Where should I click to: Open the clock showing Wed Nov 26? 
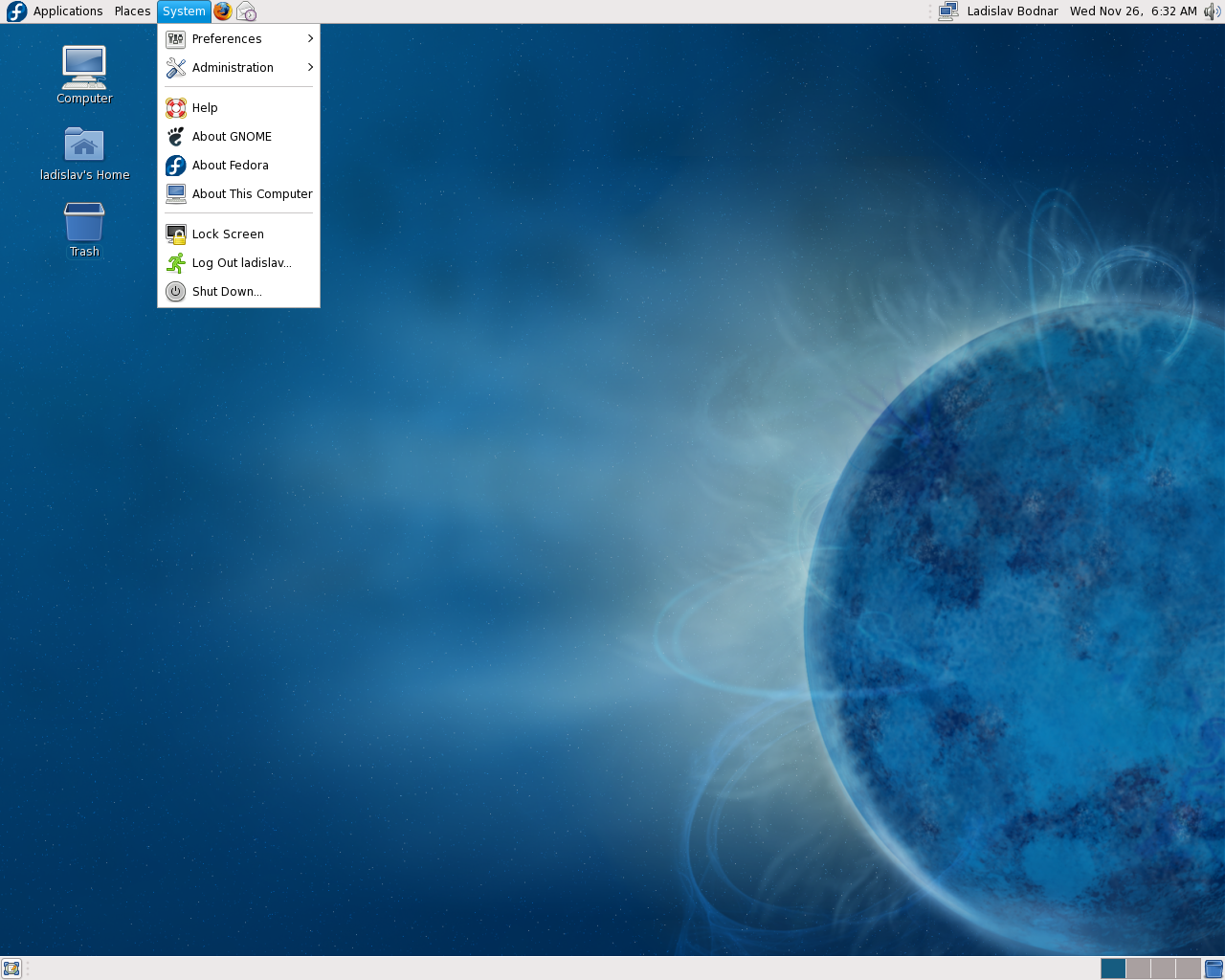tap(1133, 11)
